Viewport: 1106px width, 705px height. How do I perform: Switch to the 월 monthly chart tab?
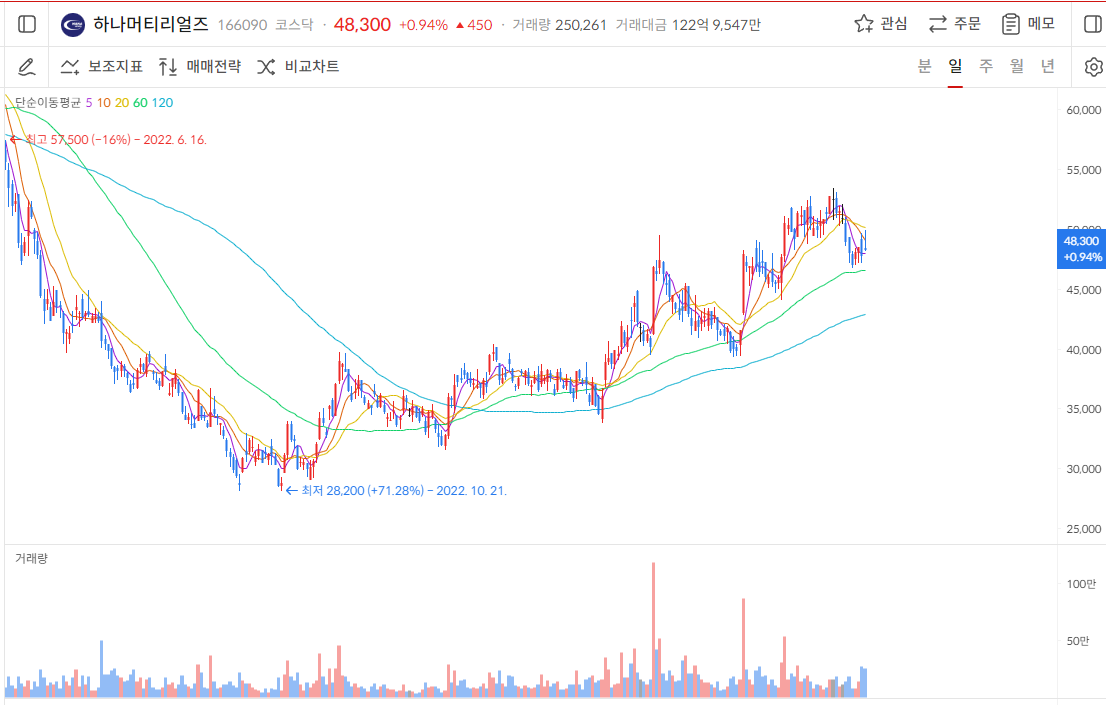coord(1017,67)
